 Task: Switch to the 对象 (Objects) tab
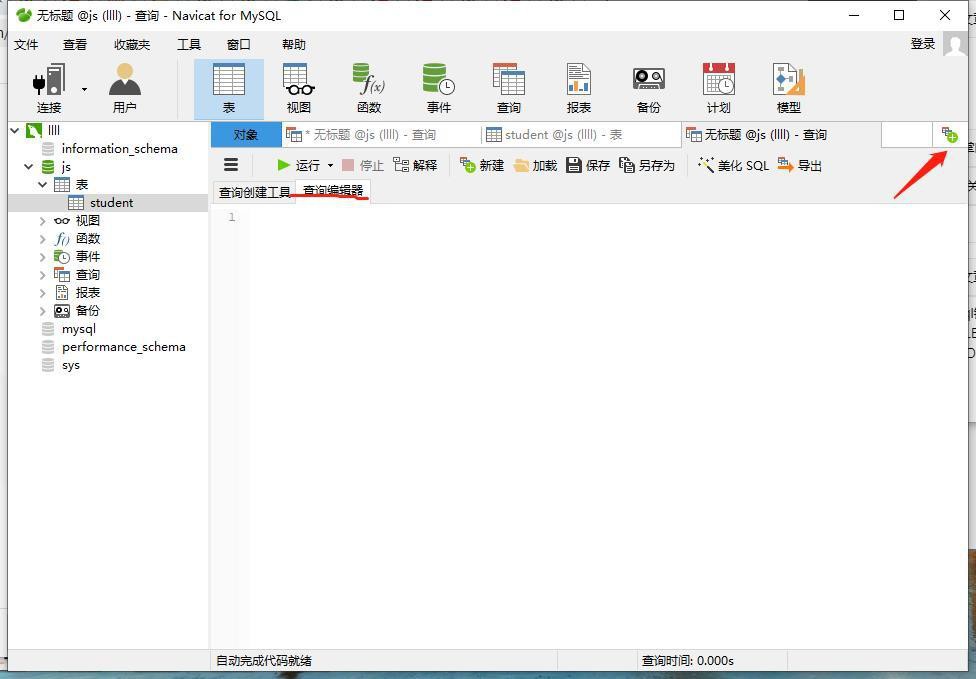(246, 134)
